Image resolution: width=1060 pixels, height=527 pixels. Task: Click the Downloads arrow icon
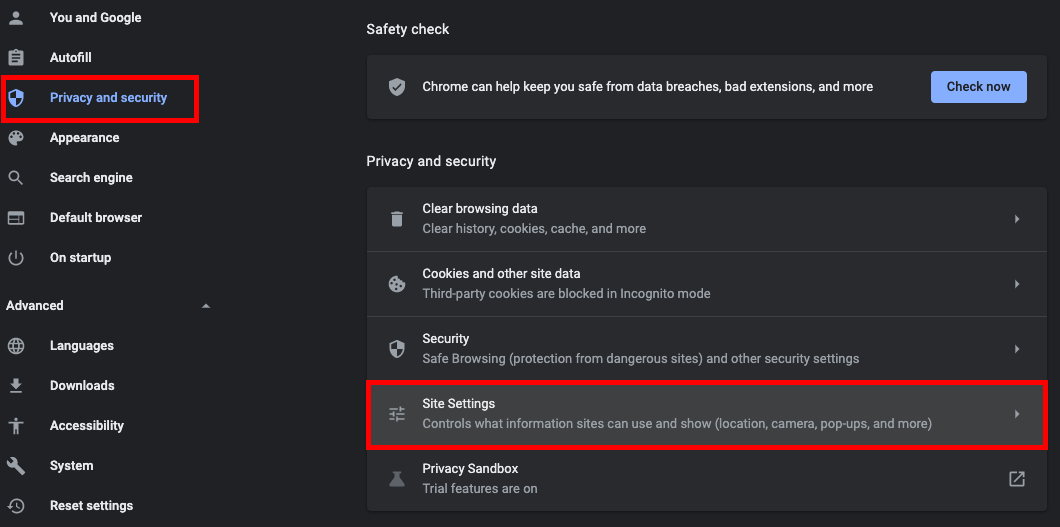pyautogui.click(x=16, y=386)
